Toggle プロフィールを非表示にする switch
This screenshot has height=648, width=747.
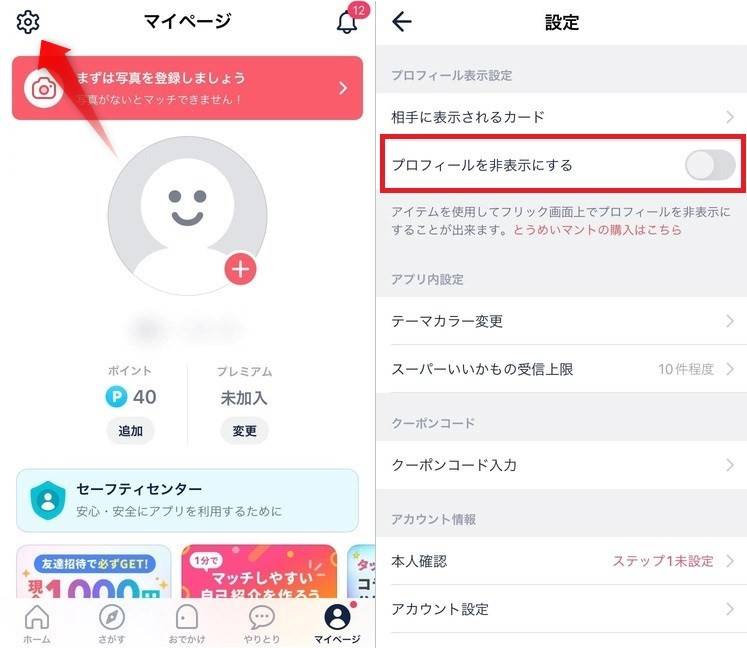pos(710,165)
